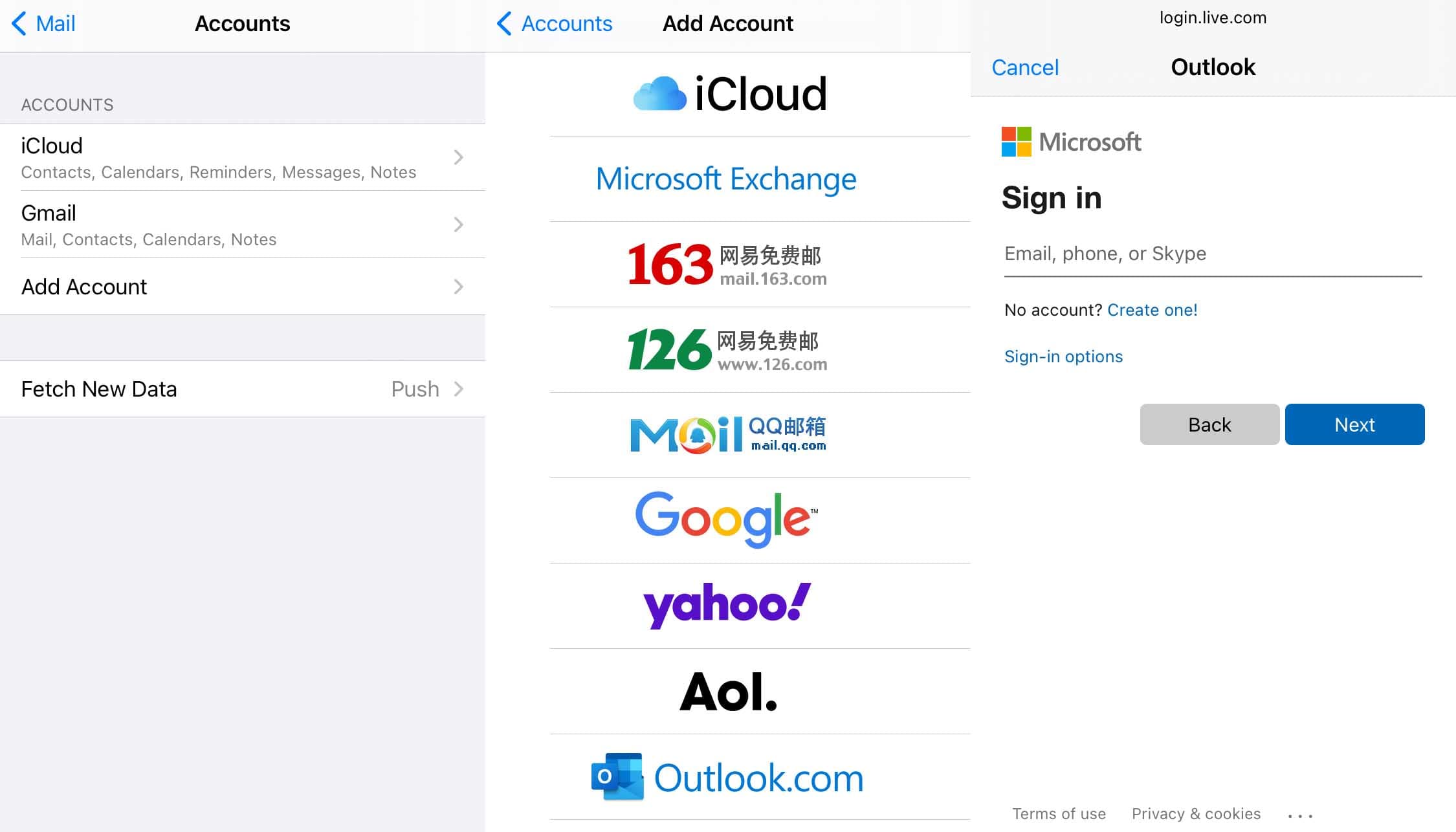The image size is (1456, 832).
Task: Choose the Google account provider
Action: (726, 520)
